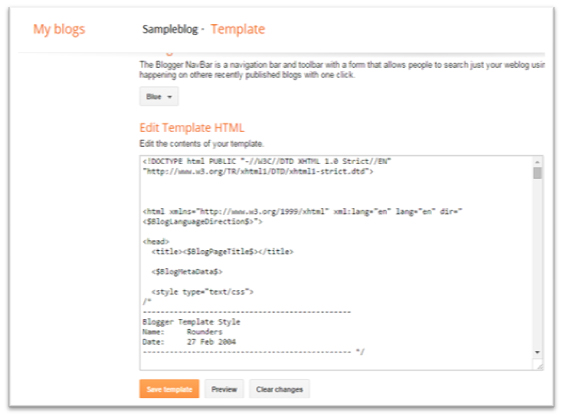Click the code editor scrollbar thumb
Screen dimensions: 563x418
pyautogui.click(x=538, y=173)
